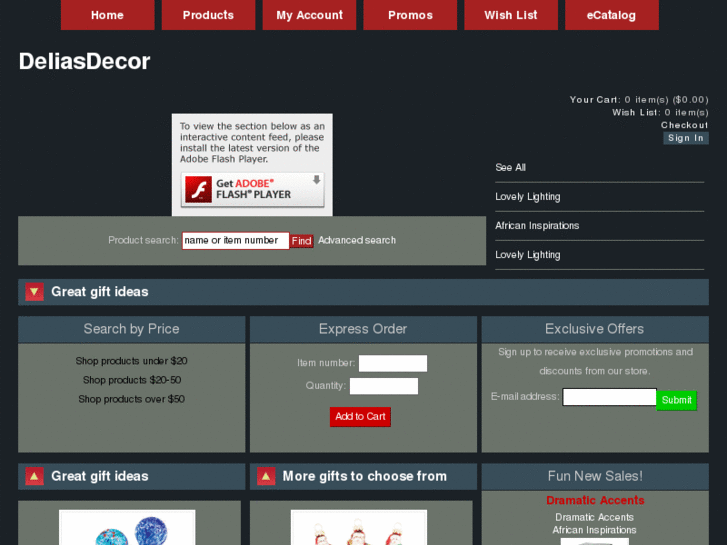Go to My Account tab
The image size is (727, 545).
[x=309, y=15]
